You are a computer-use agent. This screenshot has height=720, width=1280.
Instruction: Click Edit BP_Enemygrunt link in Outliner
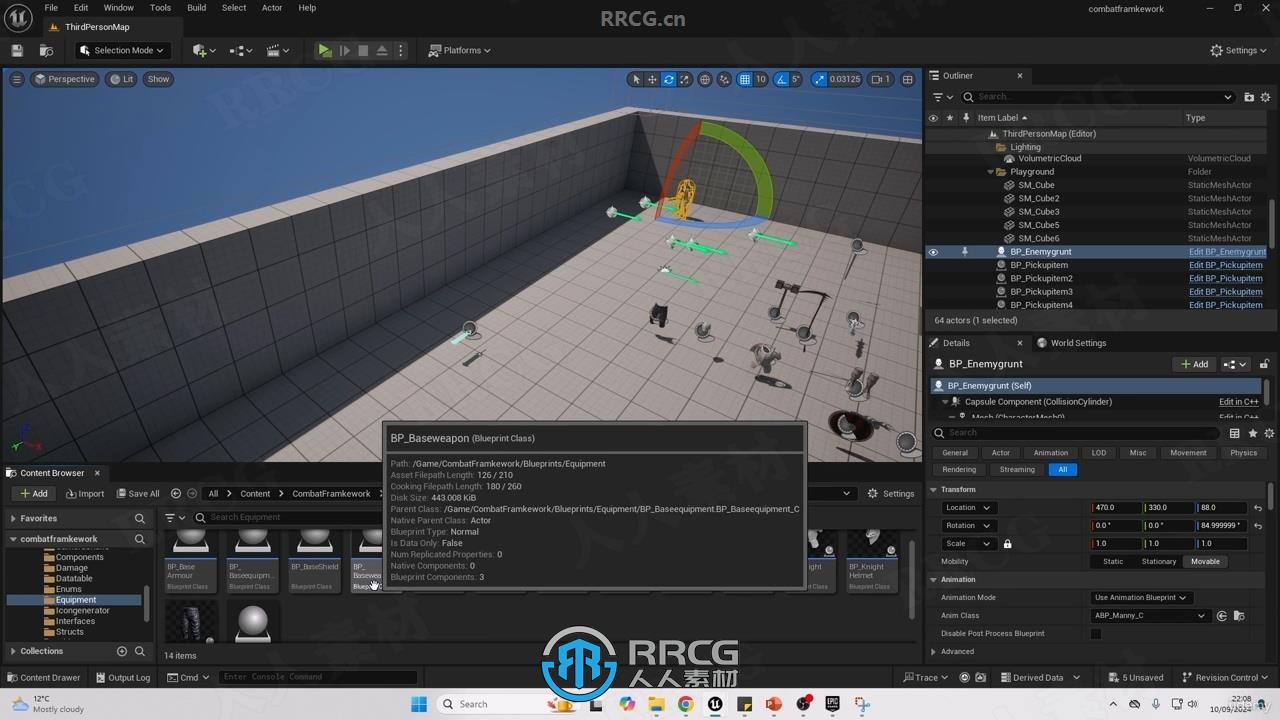1227,252
